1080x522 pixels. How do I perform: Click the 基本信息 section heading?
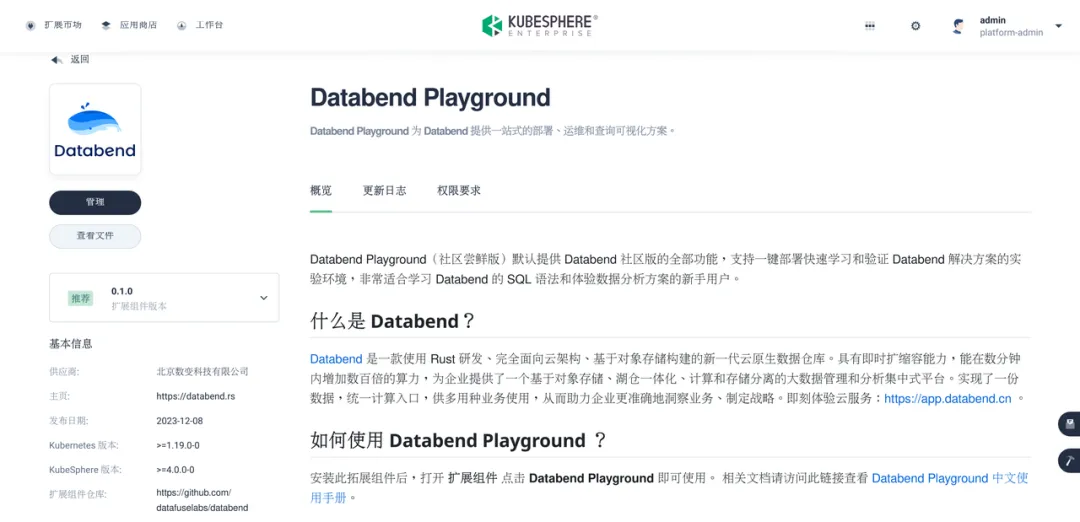coord(70,343)
